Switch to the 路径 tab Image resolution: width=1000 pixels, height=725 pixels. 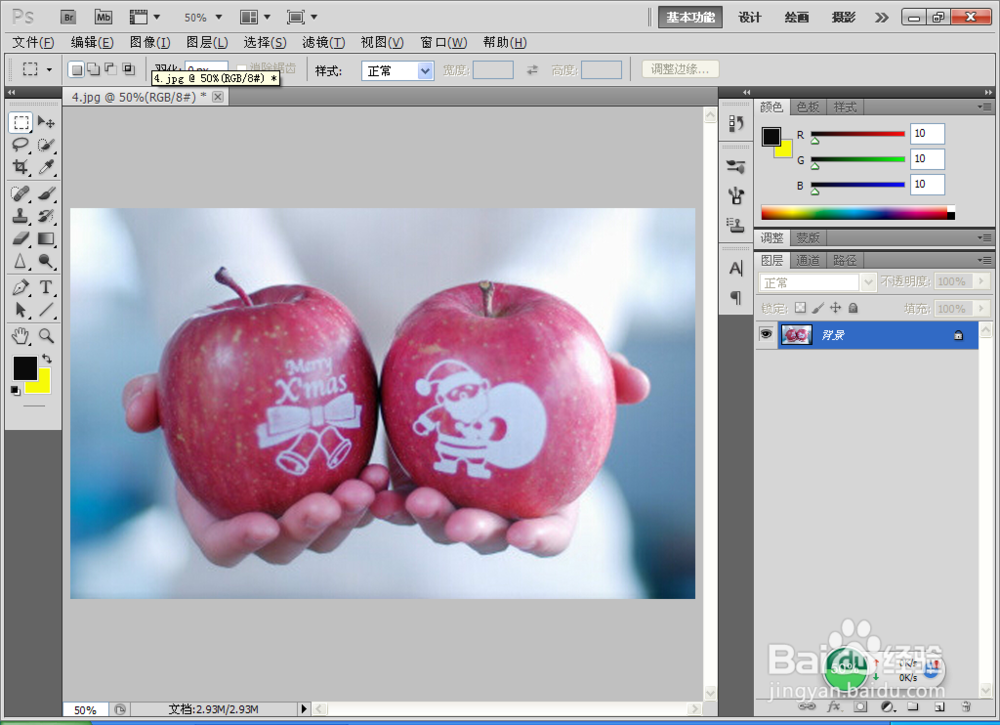pos(844,260)
